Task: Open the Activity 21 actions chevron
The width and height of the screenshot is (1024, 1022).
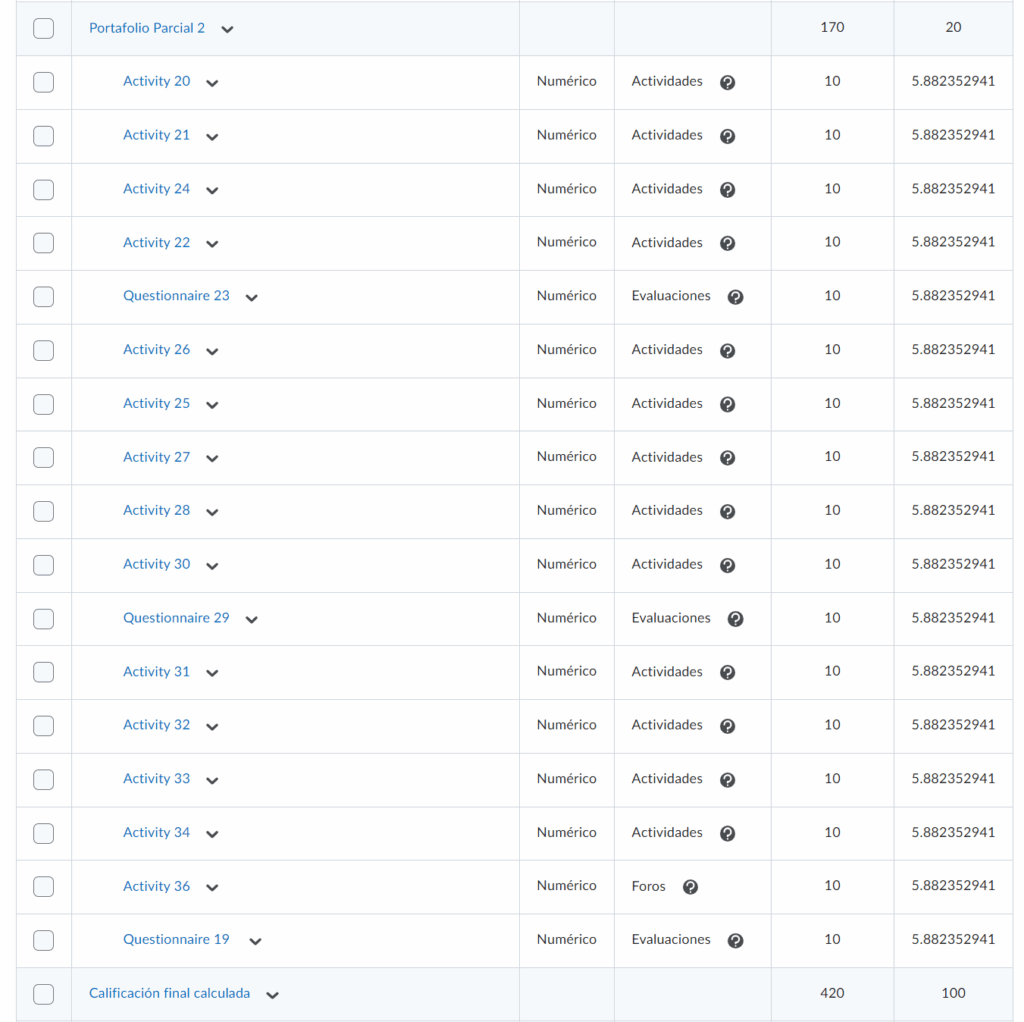Action: [212, 137]
